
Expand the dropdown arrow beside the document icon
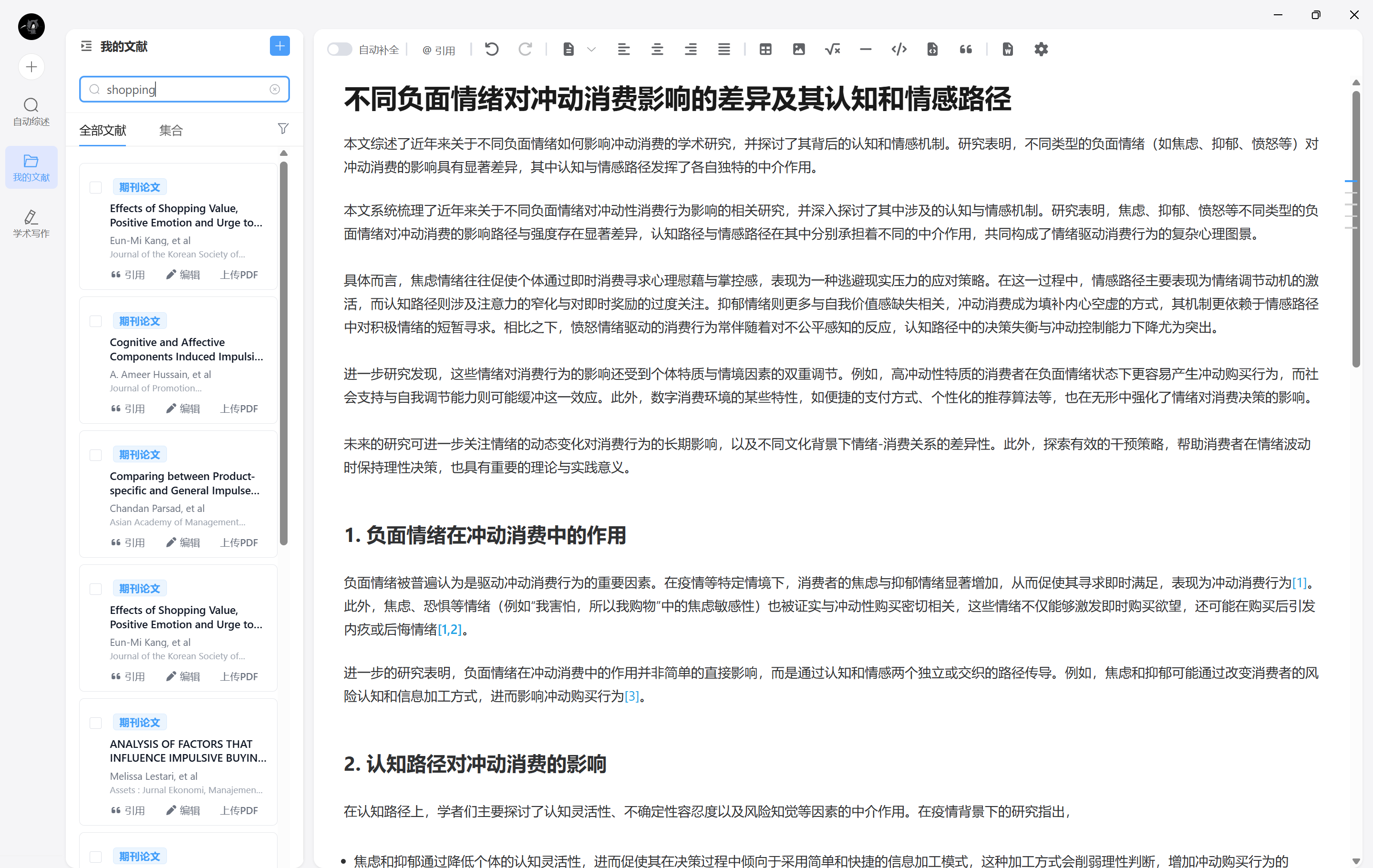click(x=591, y=49)
